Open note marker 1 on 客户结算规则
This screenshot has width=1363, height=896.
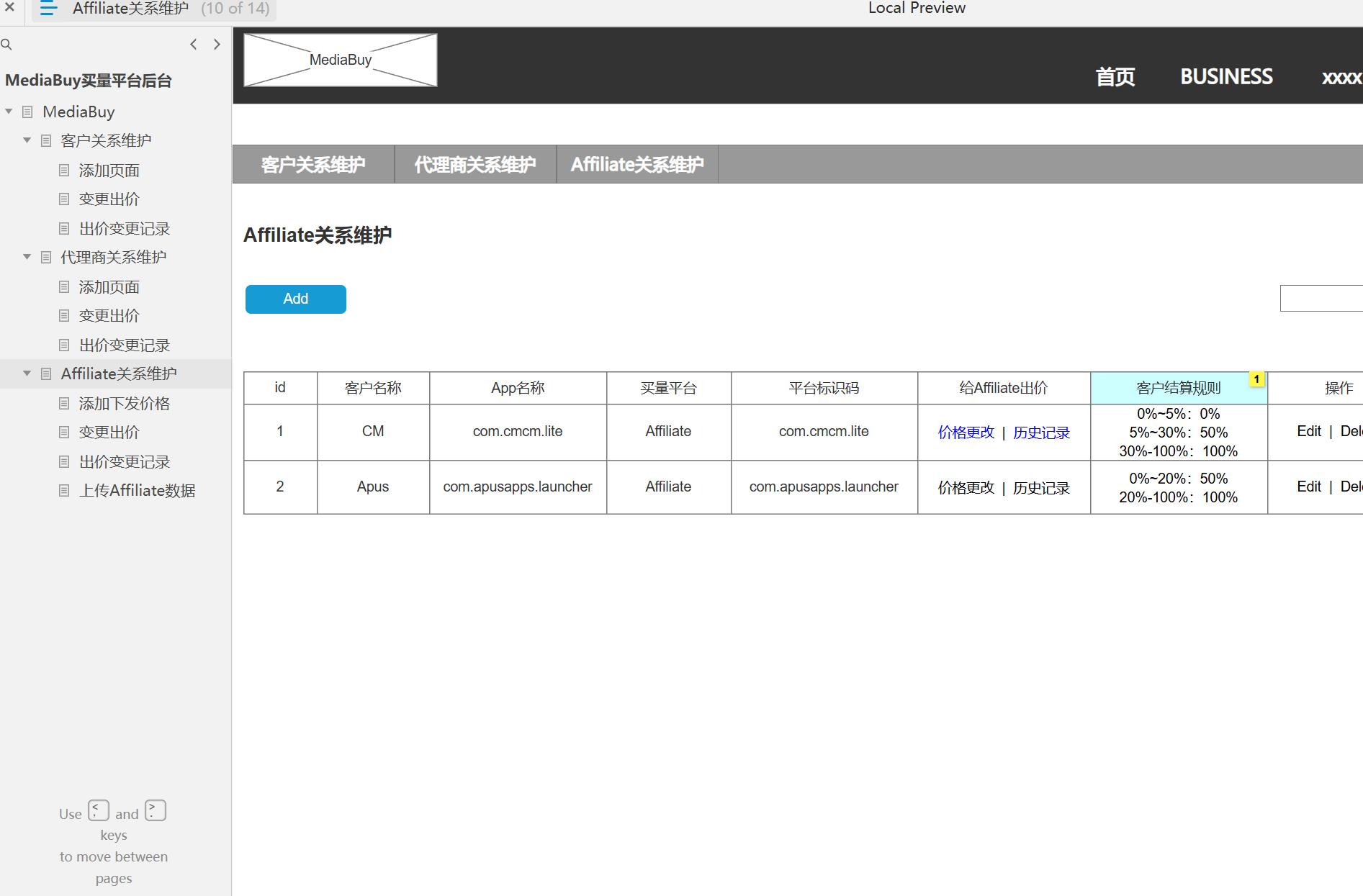coord(1256,379)
